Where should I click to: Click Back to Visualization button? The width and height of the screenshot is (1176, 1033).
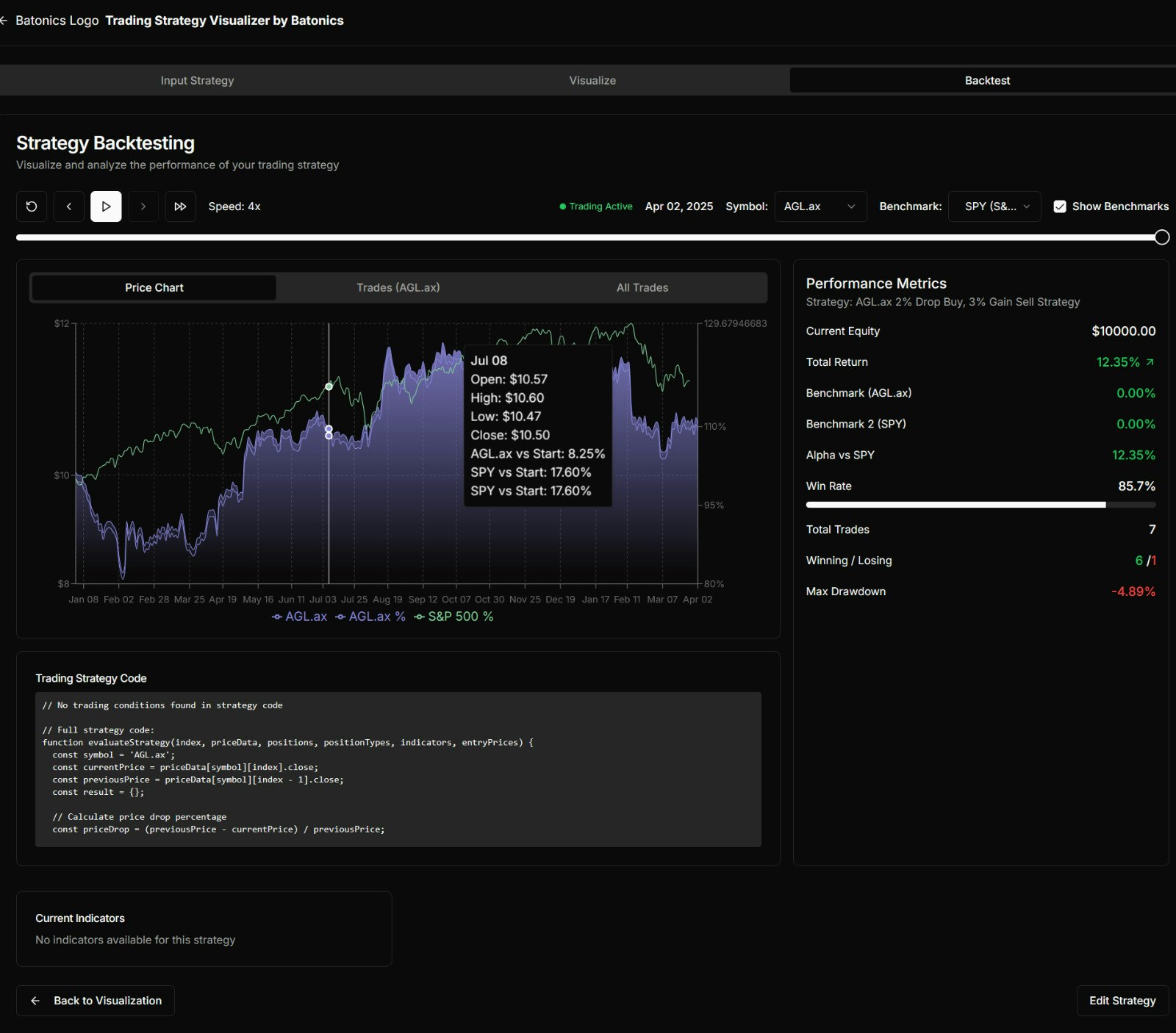96,1001
